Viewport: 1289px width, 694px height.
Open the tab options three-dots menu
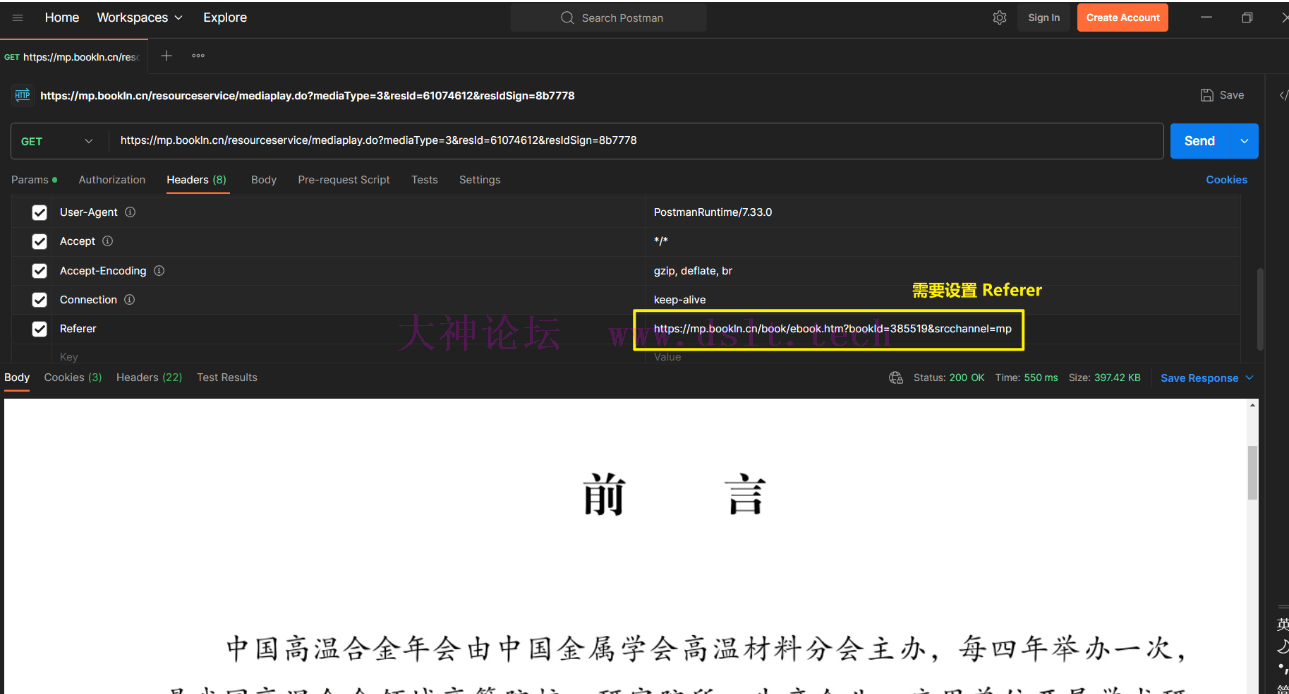pyautogui.click(x=198, y=56)
